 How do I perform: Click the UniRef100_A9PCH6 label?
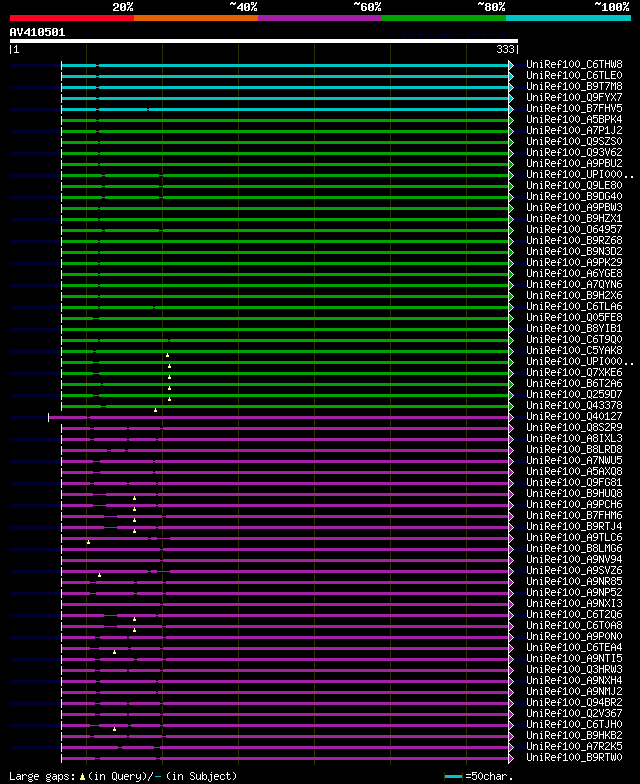coord(574,504)
